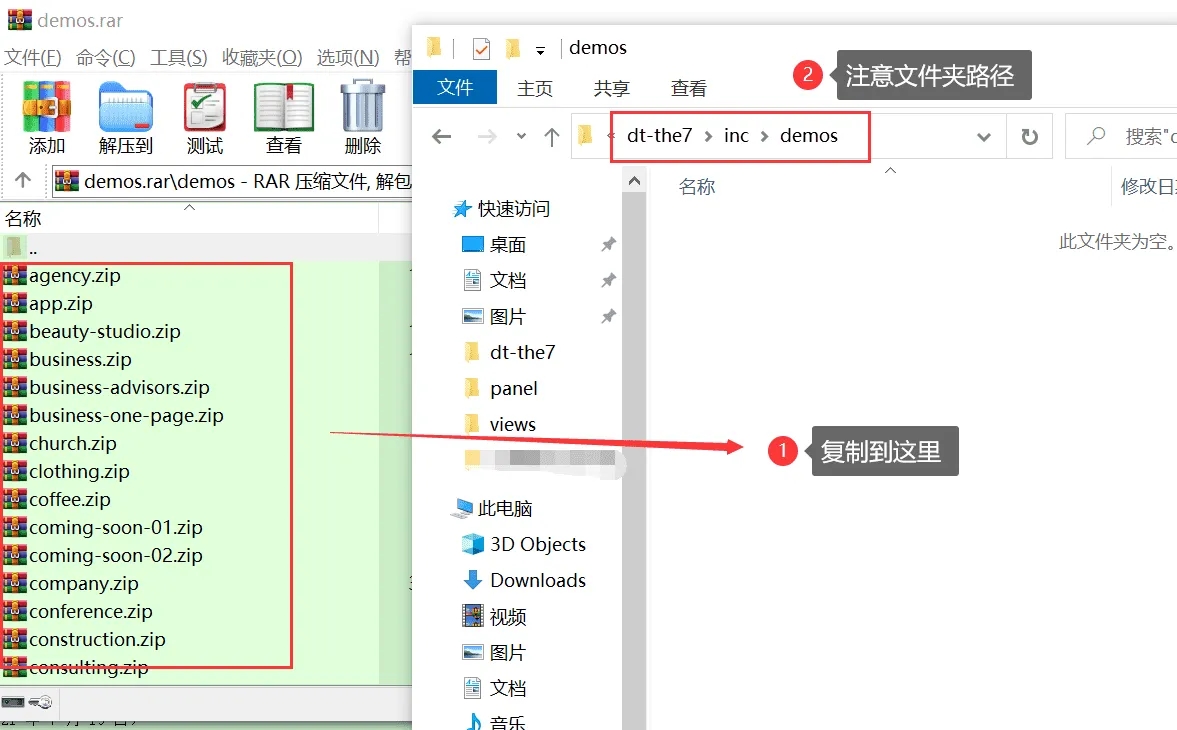
Task: Click the Refresh button in Explorer
Action: (x=1029, y=137)
